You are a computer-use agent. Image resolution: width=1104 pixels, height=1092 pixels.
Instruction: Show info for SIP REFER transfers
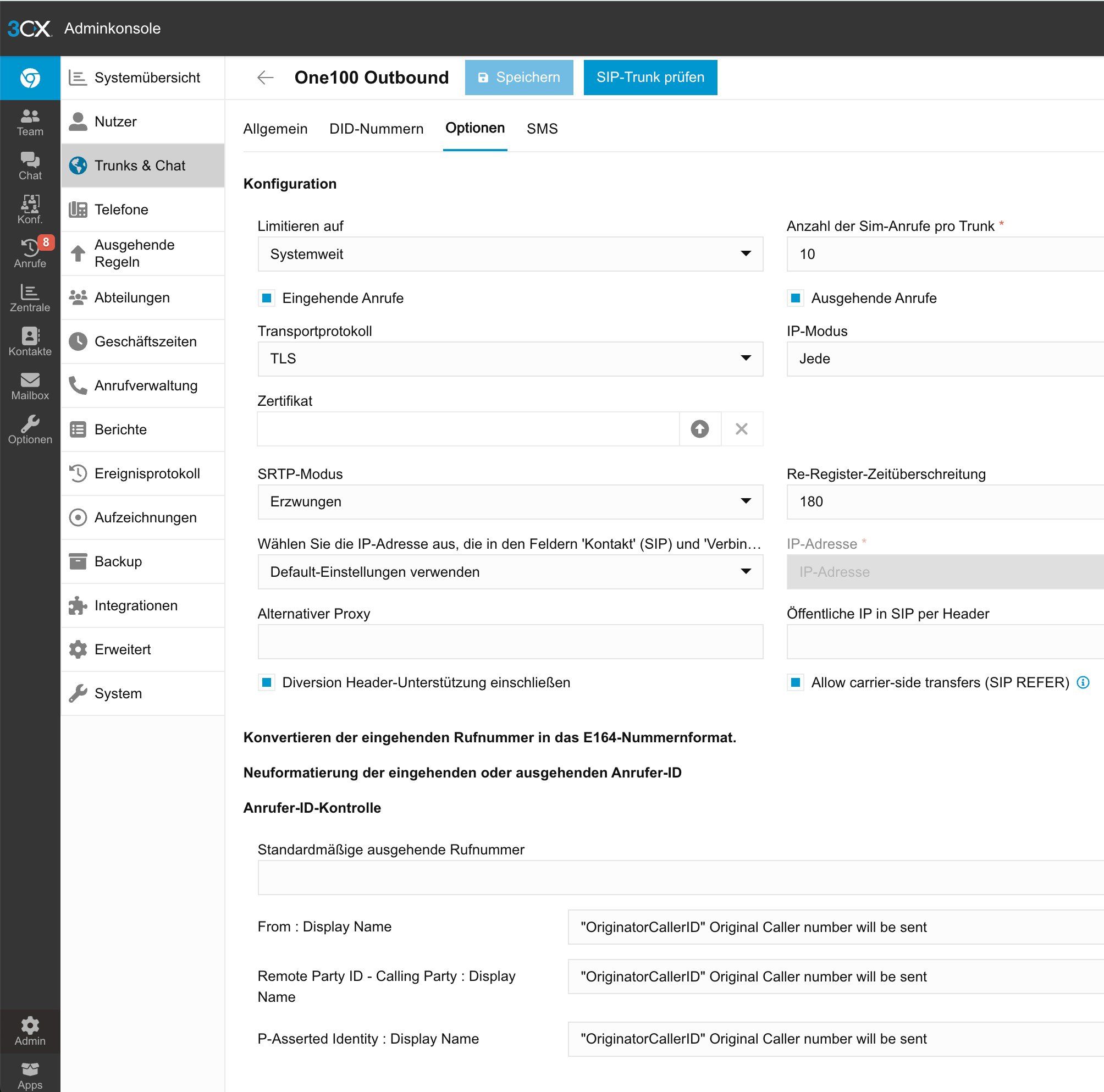pyautogui.click(x=1083, y=682)
